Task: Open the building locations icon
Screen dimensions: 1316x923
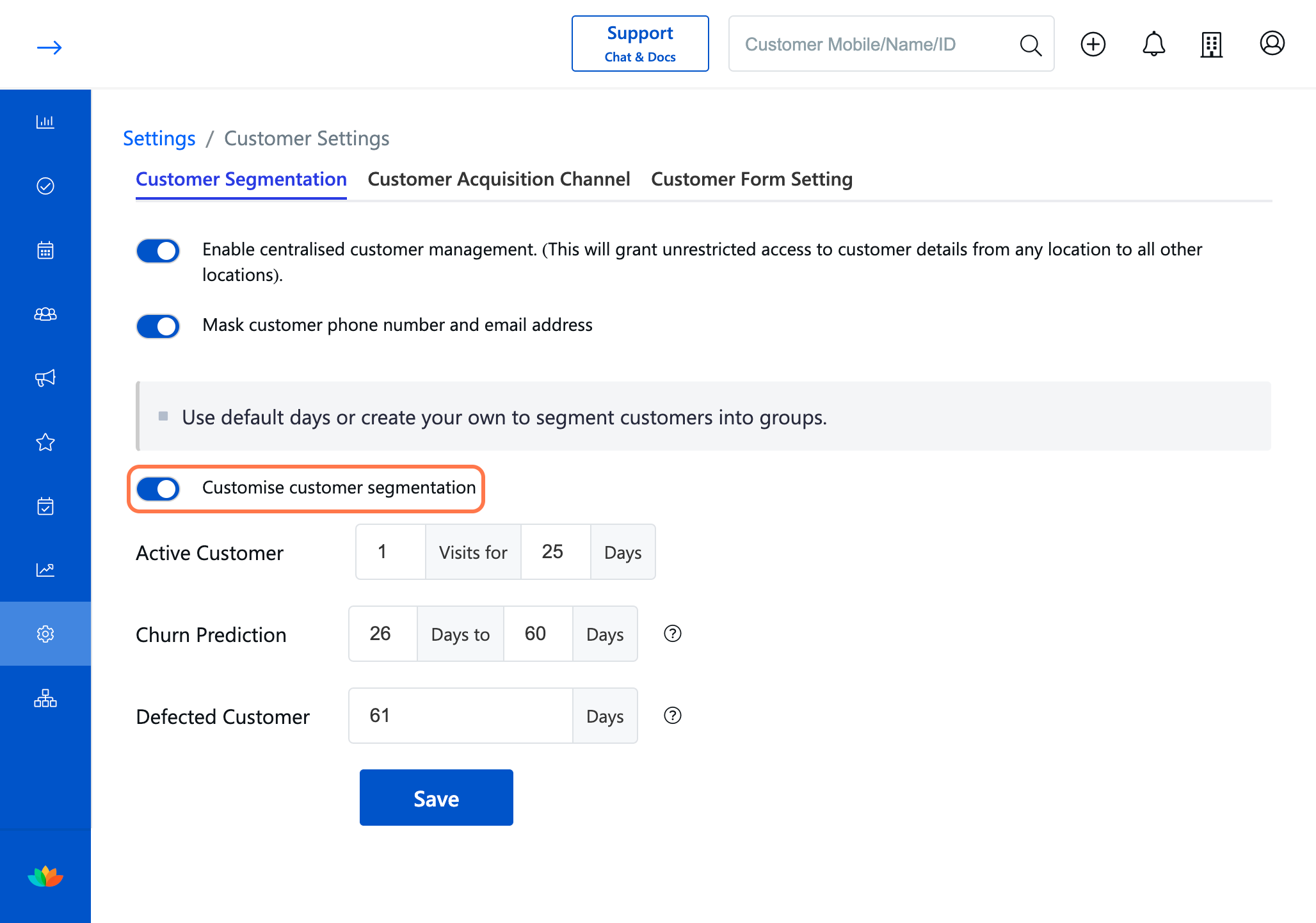Action: [1212, 44]
